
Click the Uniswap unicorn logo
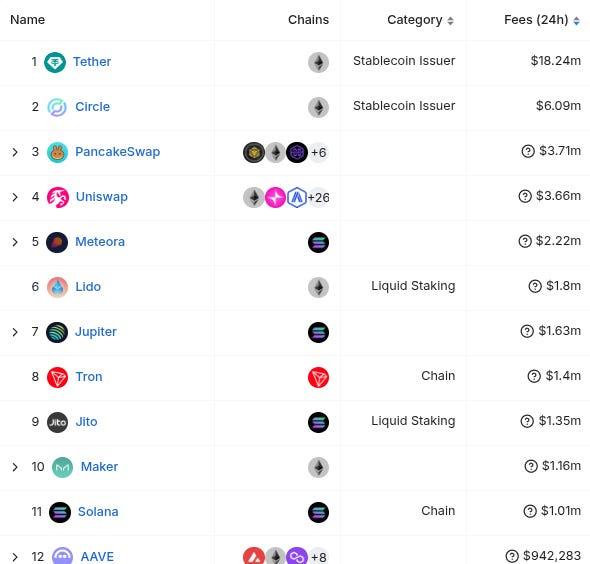coord(58,197)
